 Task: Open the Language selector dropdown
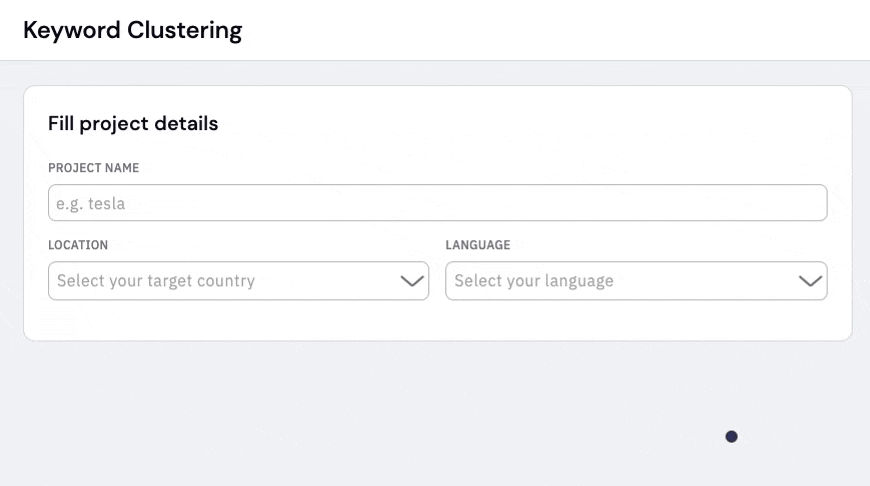tap(636, 281)
